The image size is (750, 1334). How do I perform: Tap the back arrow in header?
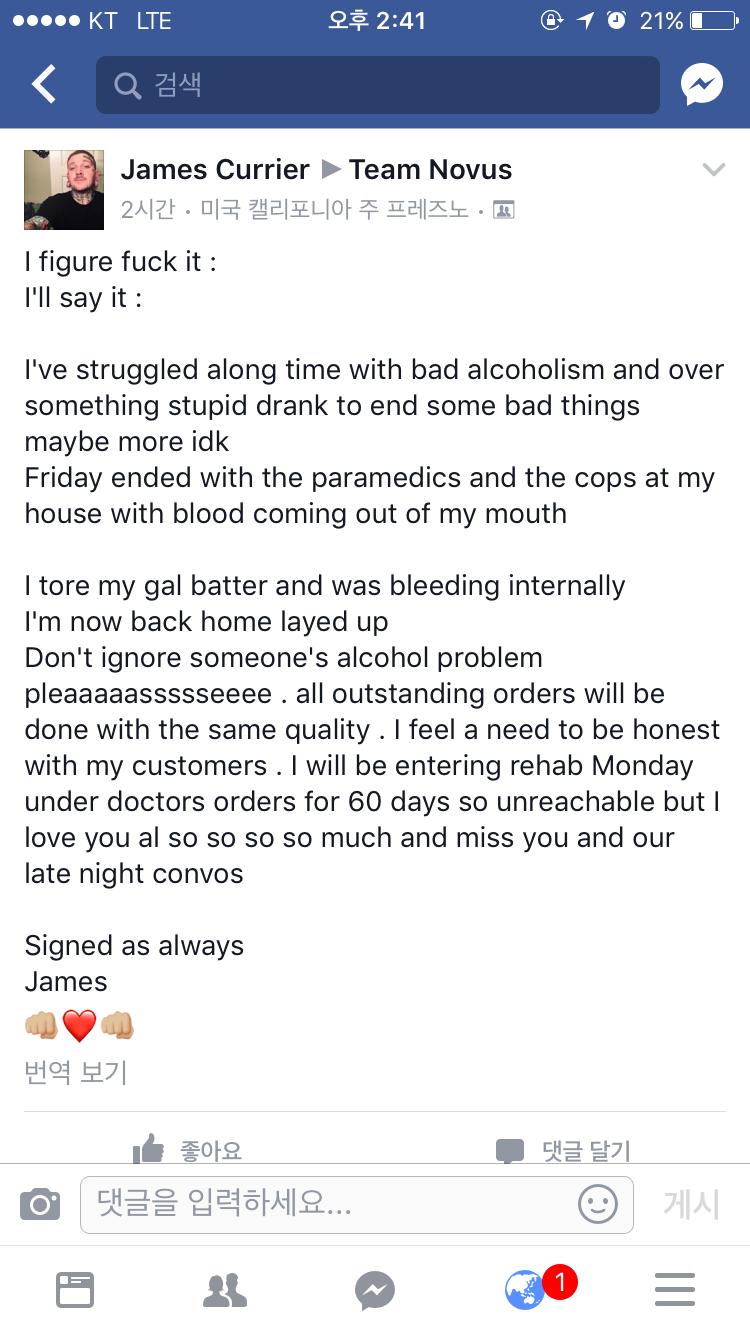click(x=44, y=85)
